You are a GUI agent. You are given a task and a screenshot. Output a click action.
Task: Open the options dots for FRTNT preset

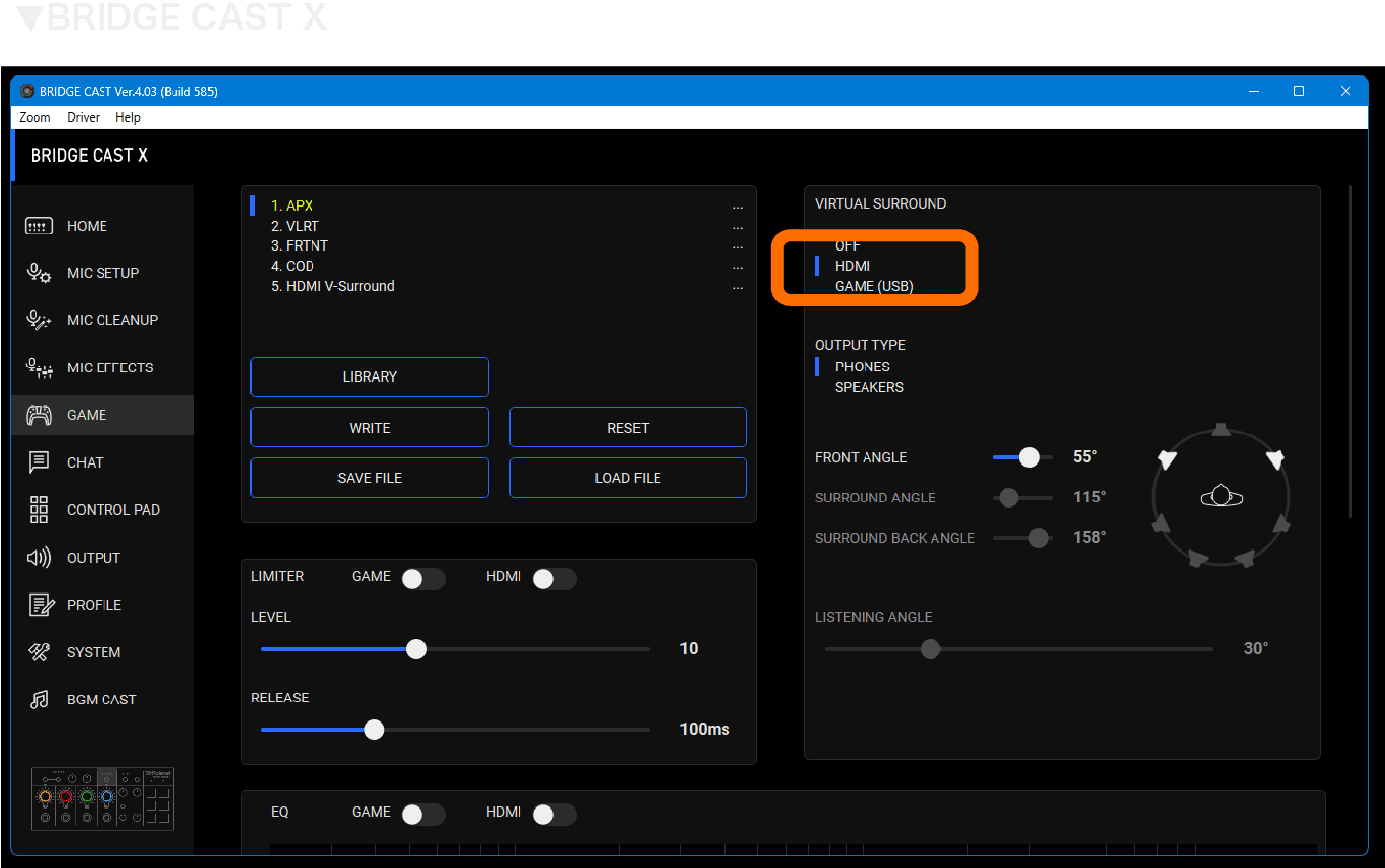click(738, 247)
